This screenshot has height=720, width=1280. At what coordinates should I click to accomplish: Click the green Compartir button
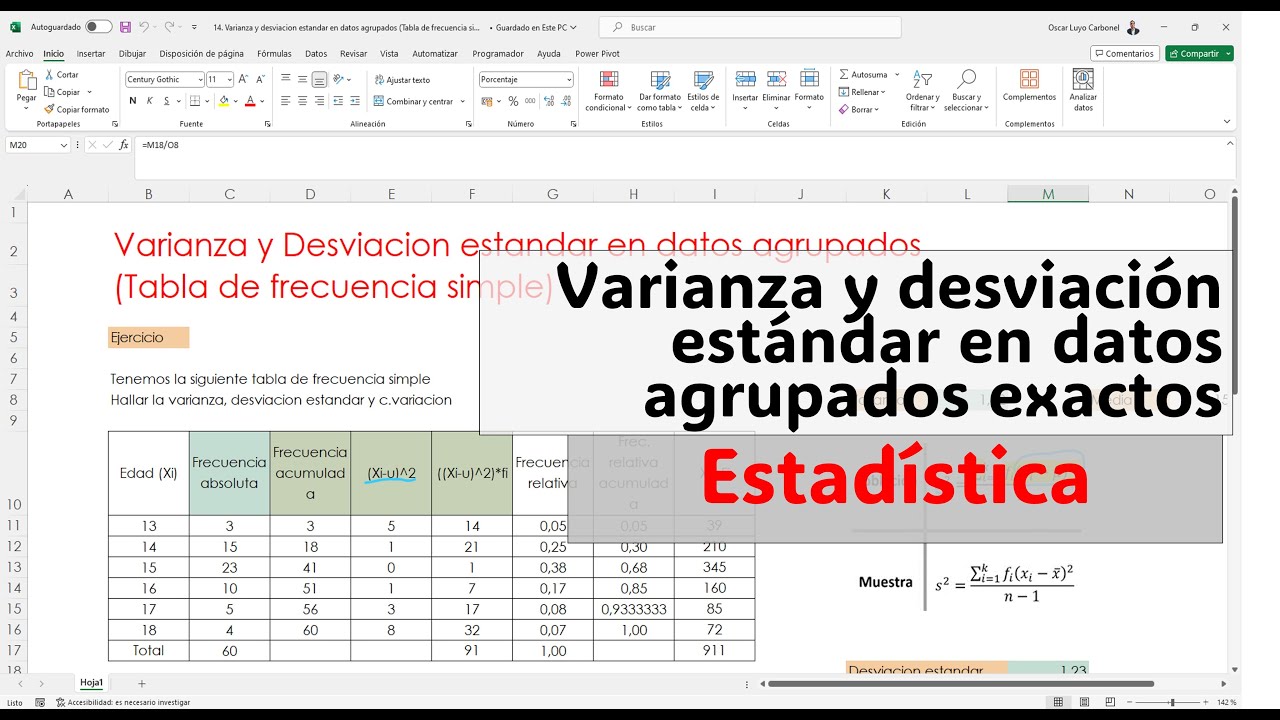coord(1199,54)
